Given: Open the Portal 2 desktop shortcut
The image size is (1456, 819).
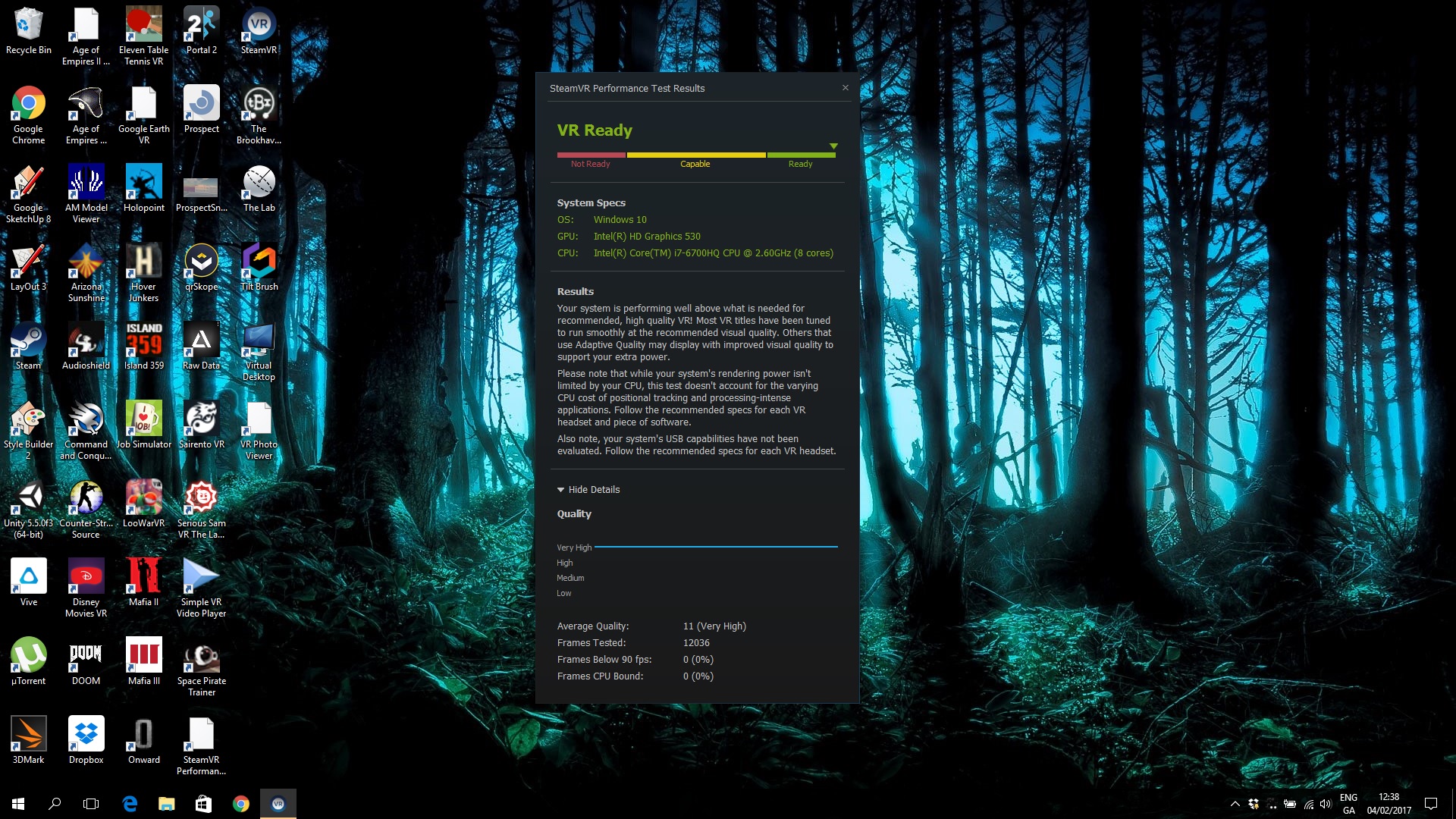Looking at the screenshot, I should pyautogui.click(x=202, y=31).
